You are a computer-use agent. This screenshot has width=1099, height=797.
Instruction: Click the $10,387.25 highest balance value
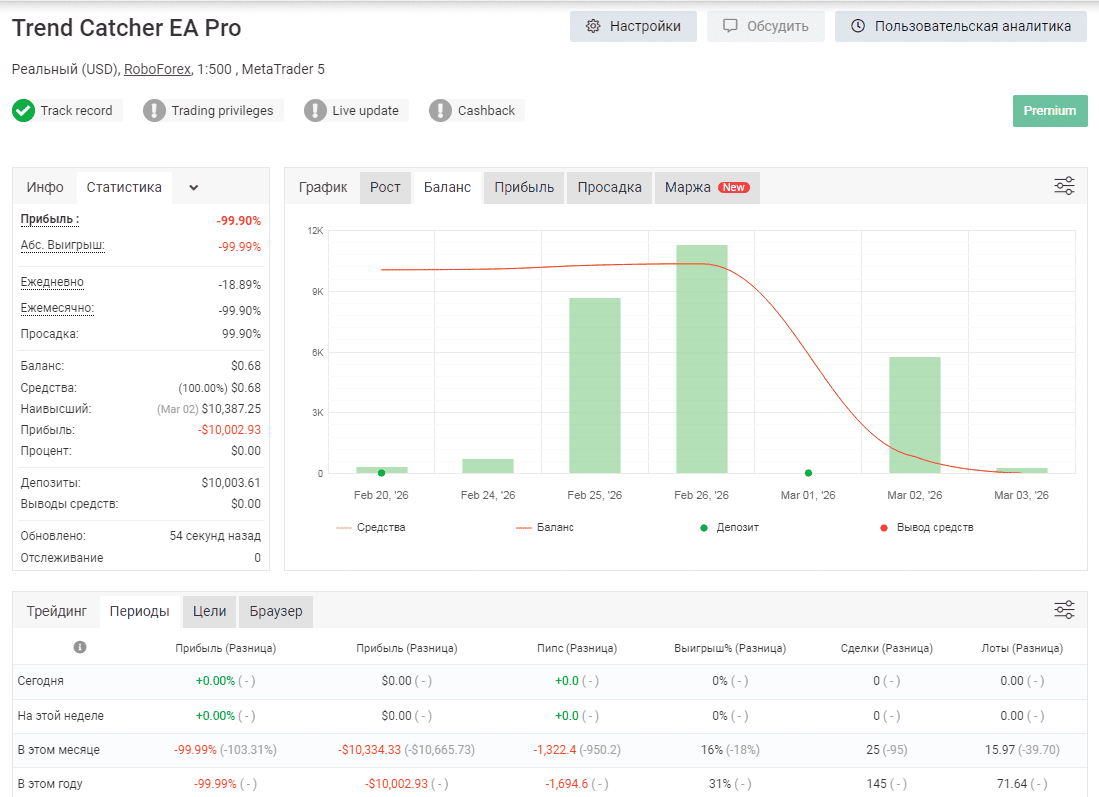(x=231, y=409)
